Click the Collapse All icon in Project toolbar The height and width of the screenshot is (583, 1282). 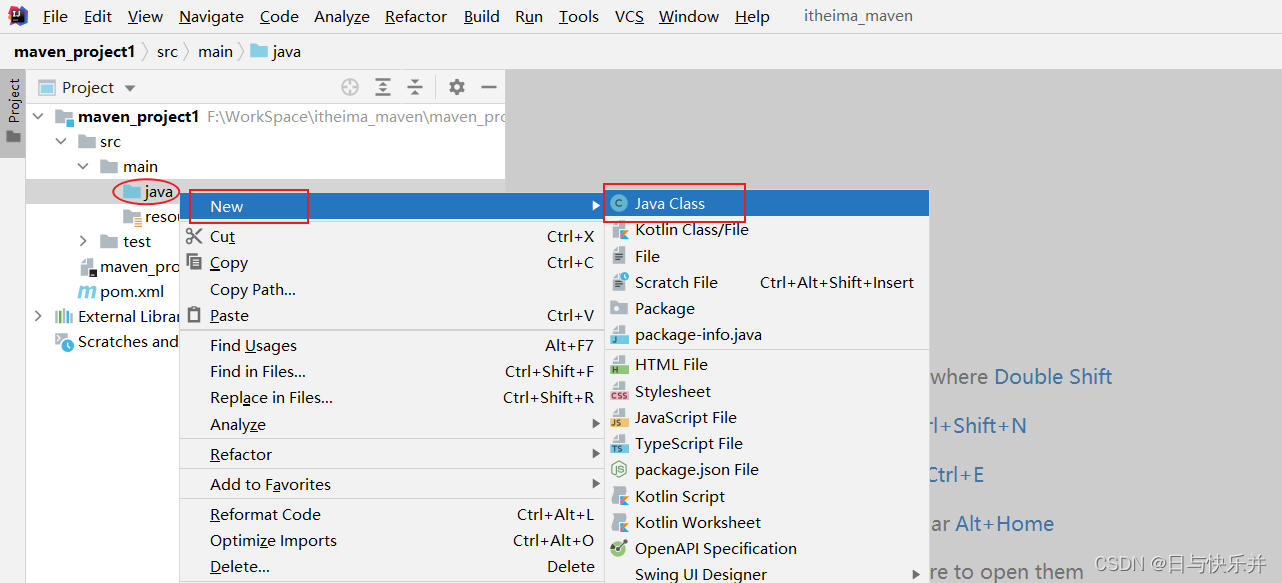pyautogui.click(x=415, y=87)
